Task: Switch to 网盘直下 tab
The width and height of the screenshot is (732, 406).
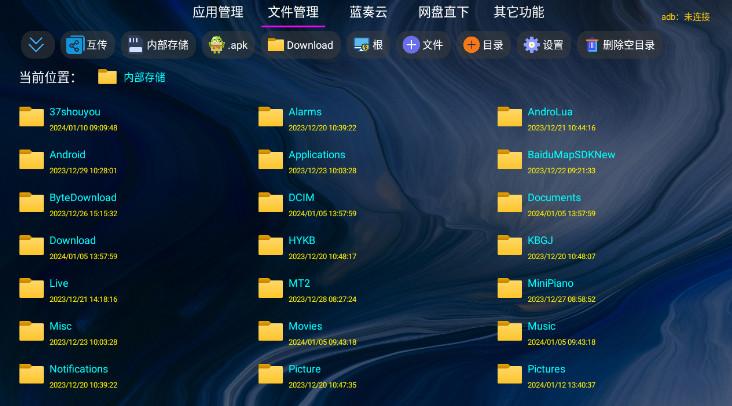Action: click(x=443, y=12)
